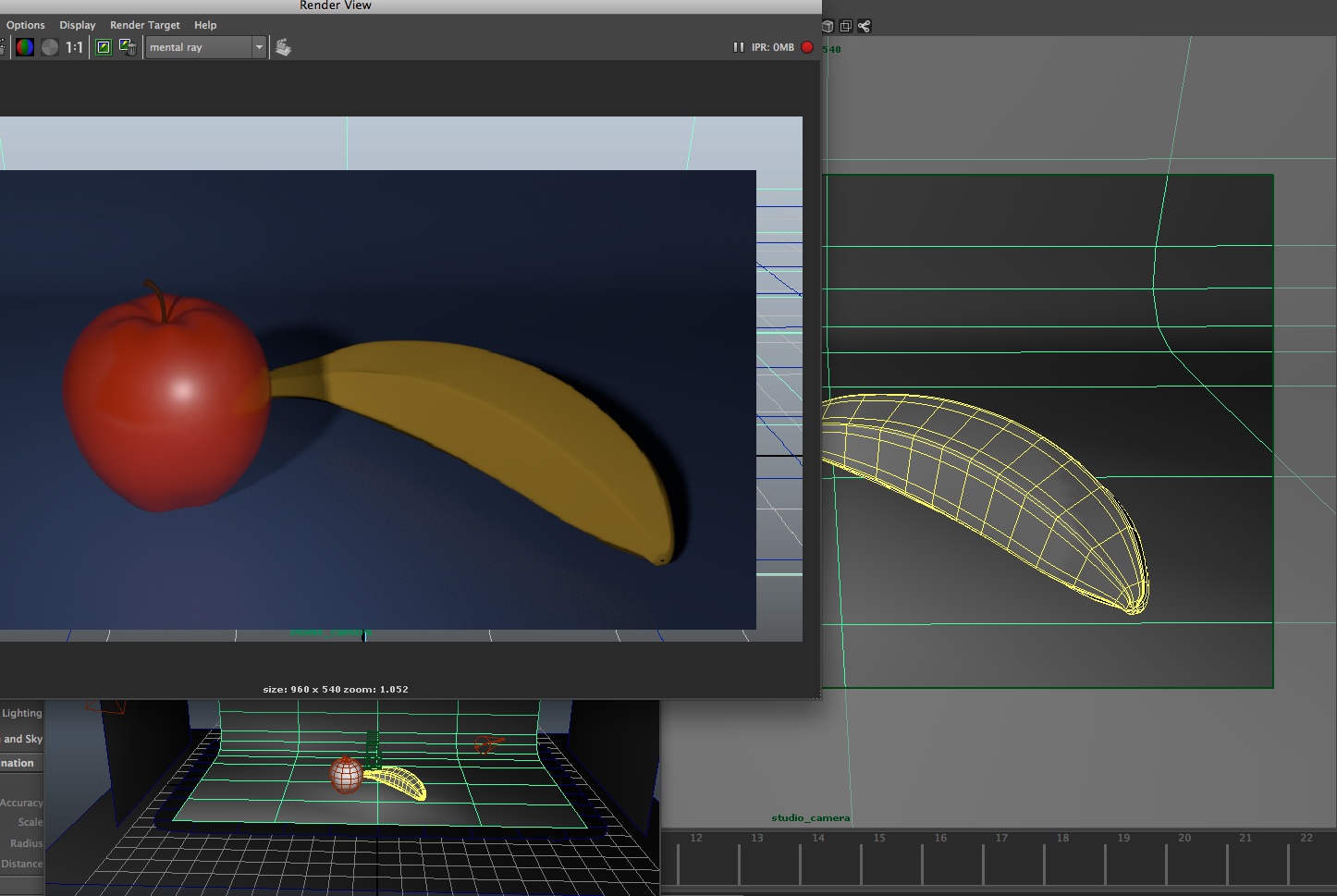Click the studio_camera label in viewport
Screen dimensions: 1337x896
pos(810,818)
